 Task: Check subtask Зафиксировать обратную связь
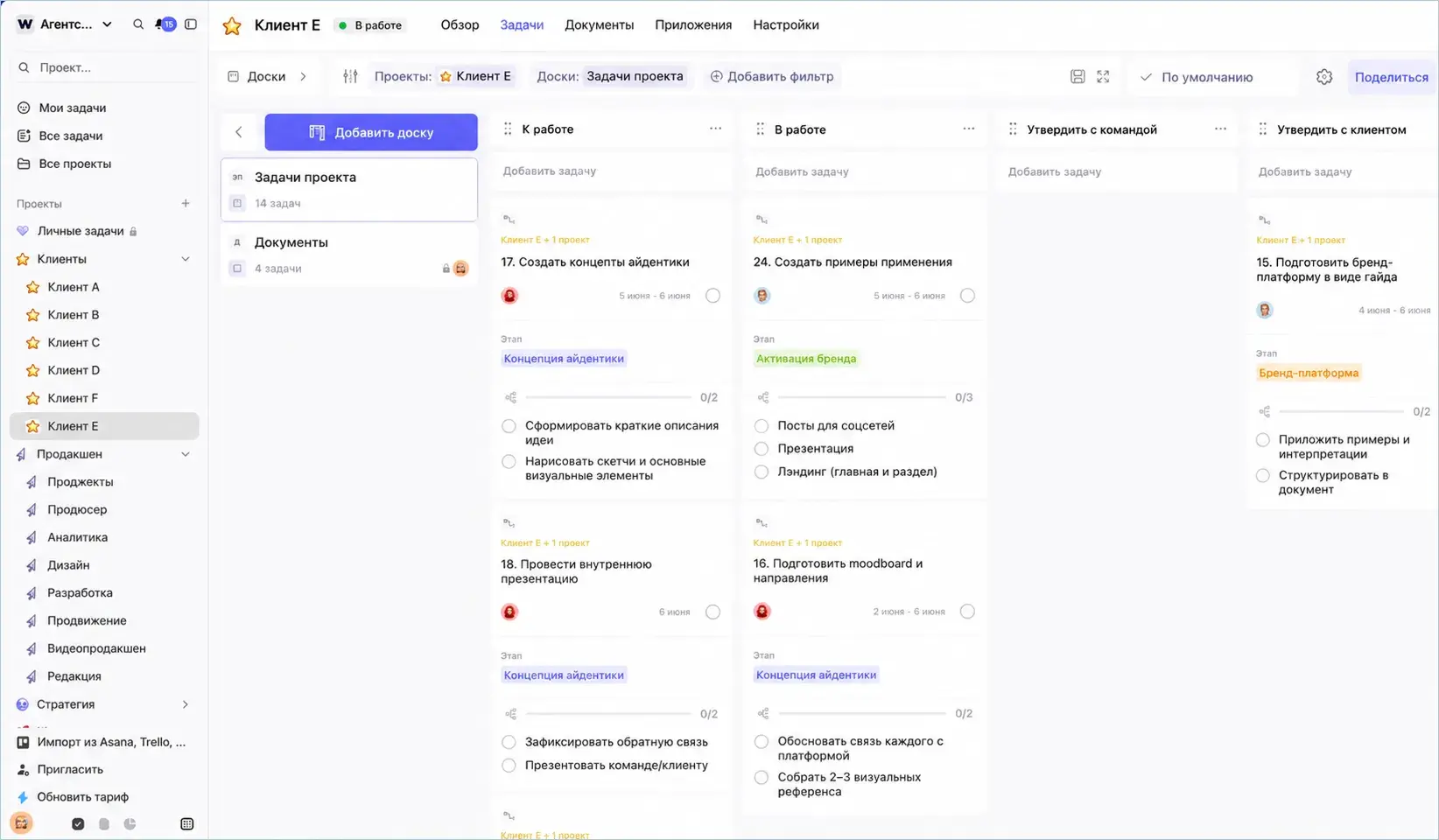point(509,742)
